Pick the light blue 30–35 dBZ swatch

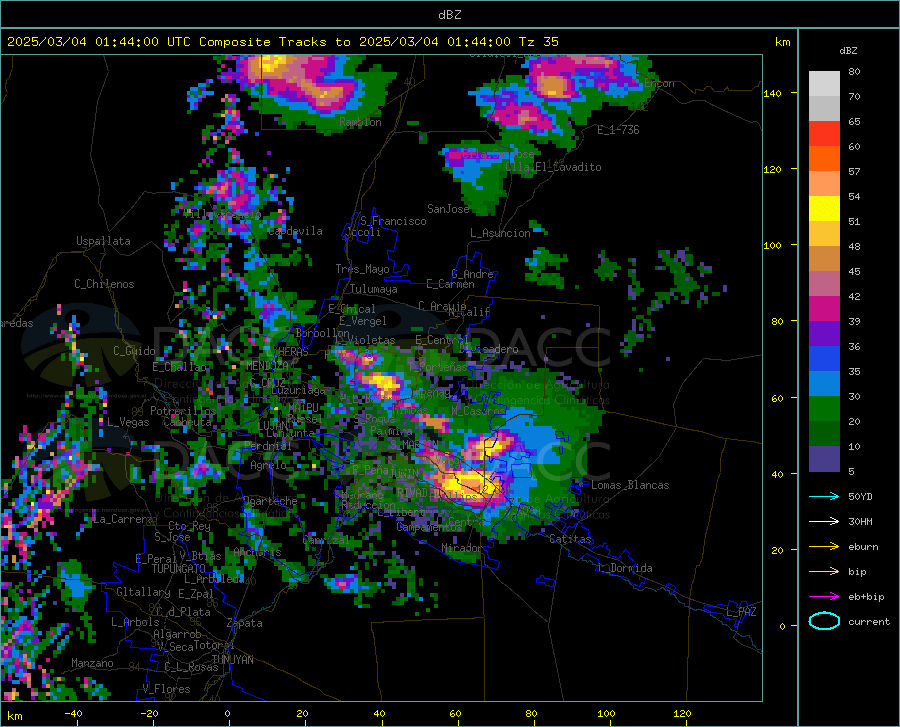[824, 384]
